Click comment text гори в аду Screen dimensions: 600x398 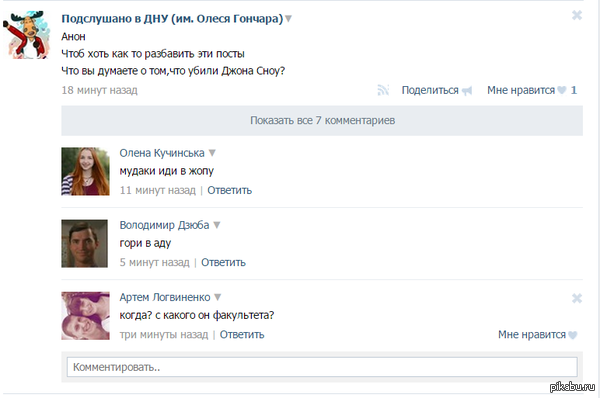[x=145, y=243]
